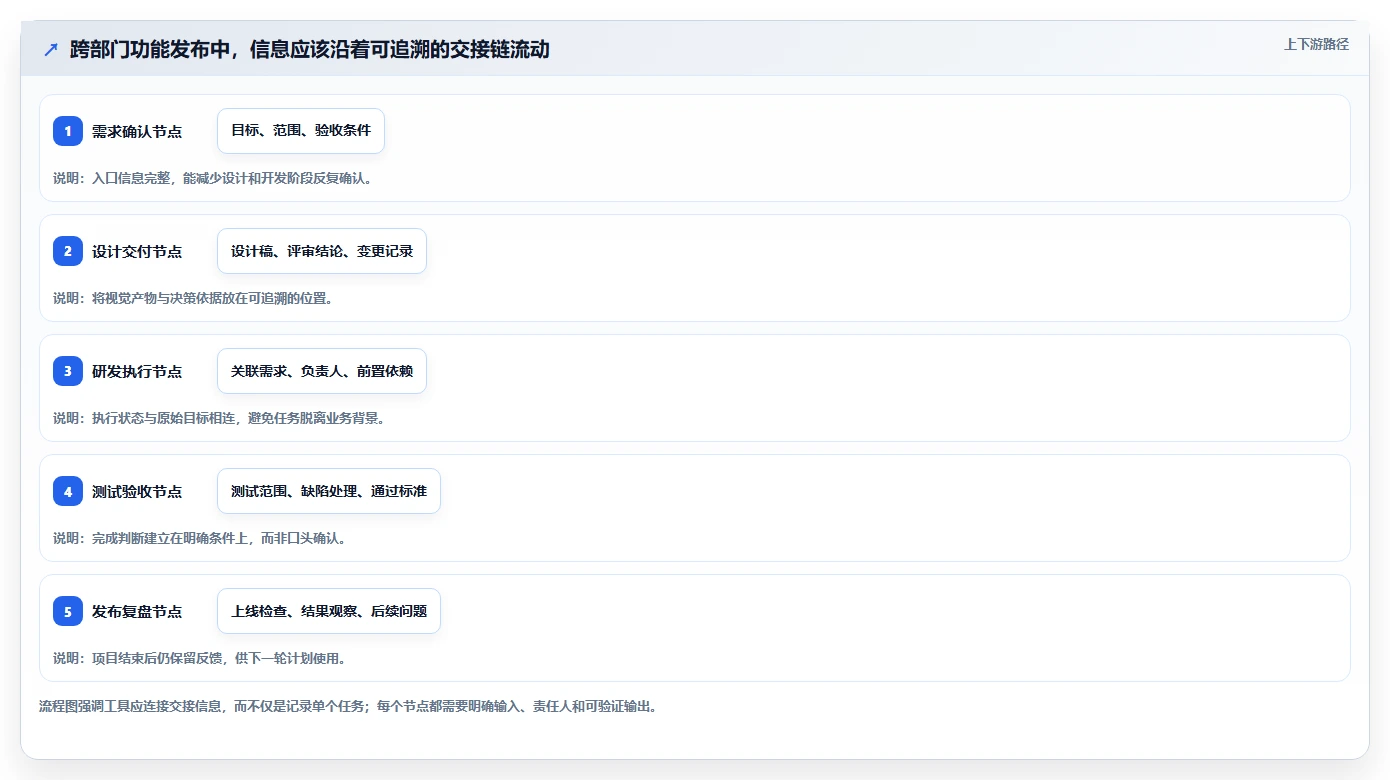The image size is (1390, 780).
Task: Click the note starting 说明:入口信息完整
Action: pyautogui.click(x=213, y=178)
